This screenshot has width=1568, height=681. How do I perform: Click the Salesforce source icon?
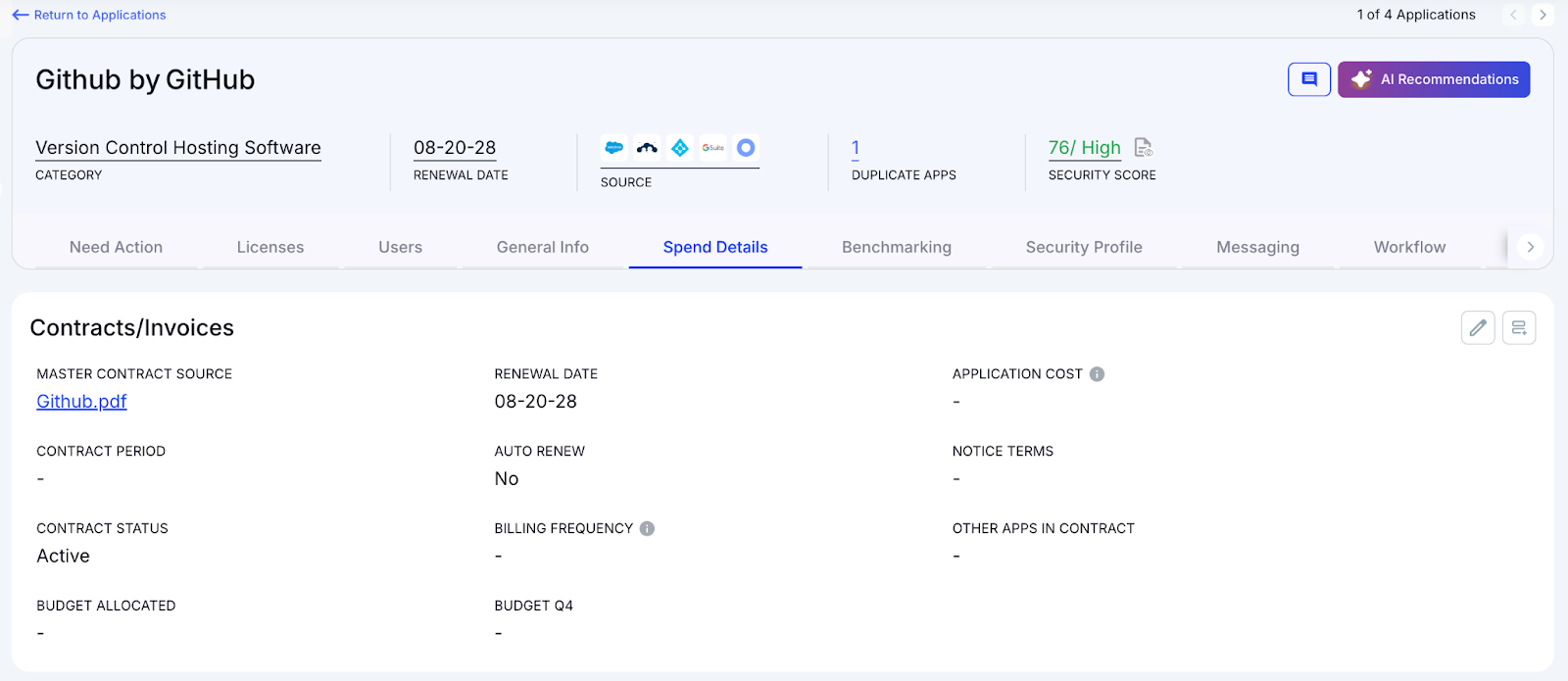pos(614,148)
